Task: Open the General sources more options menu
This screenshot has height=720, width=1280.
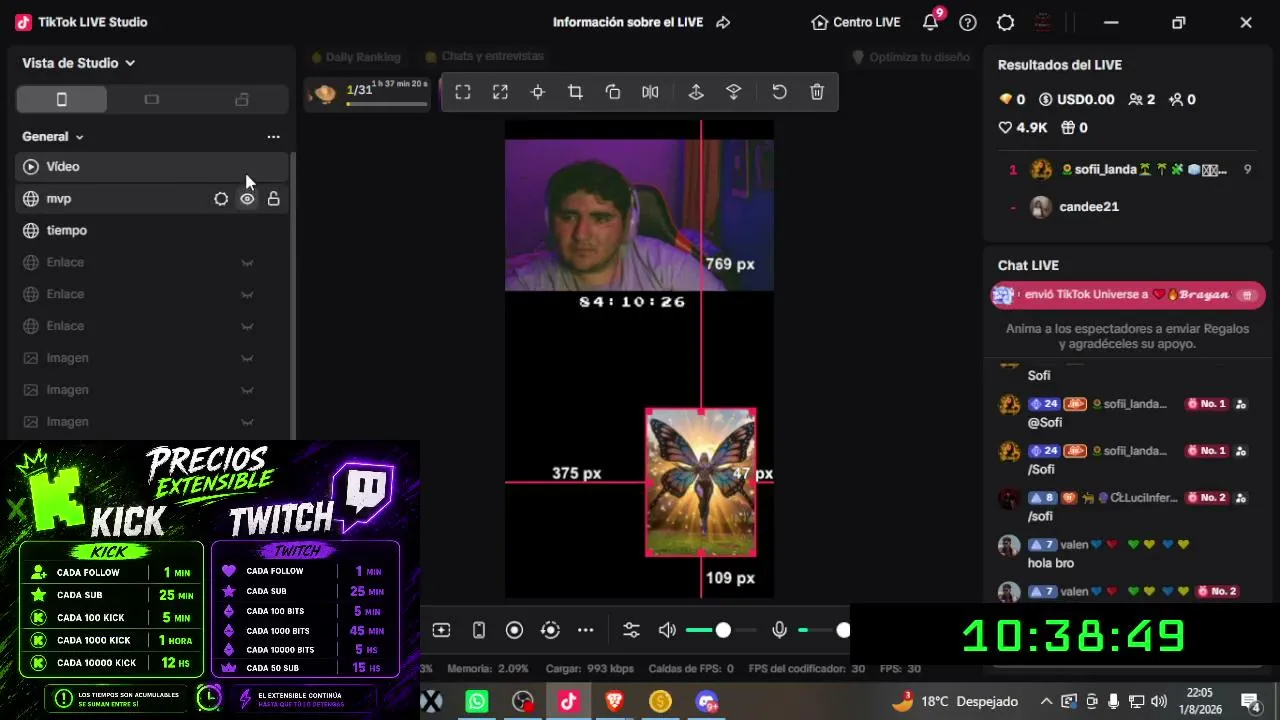Action: 273,137
